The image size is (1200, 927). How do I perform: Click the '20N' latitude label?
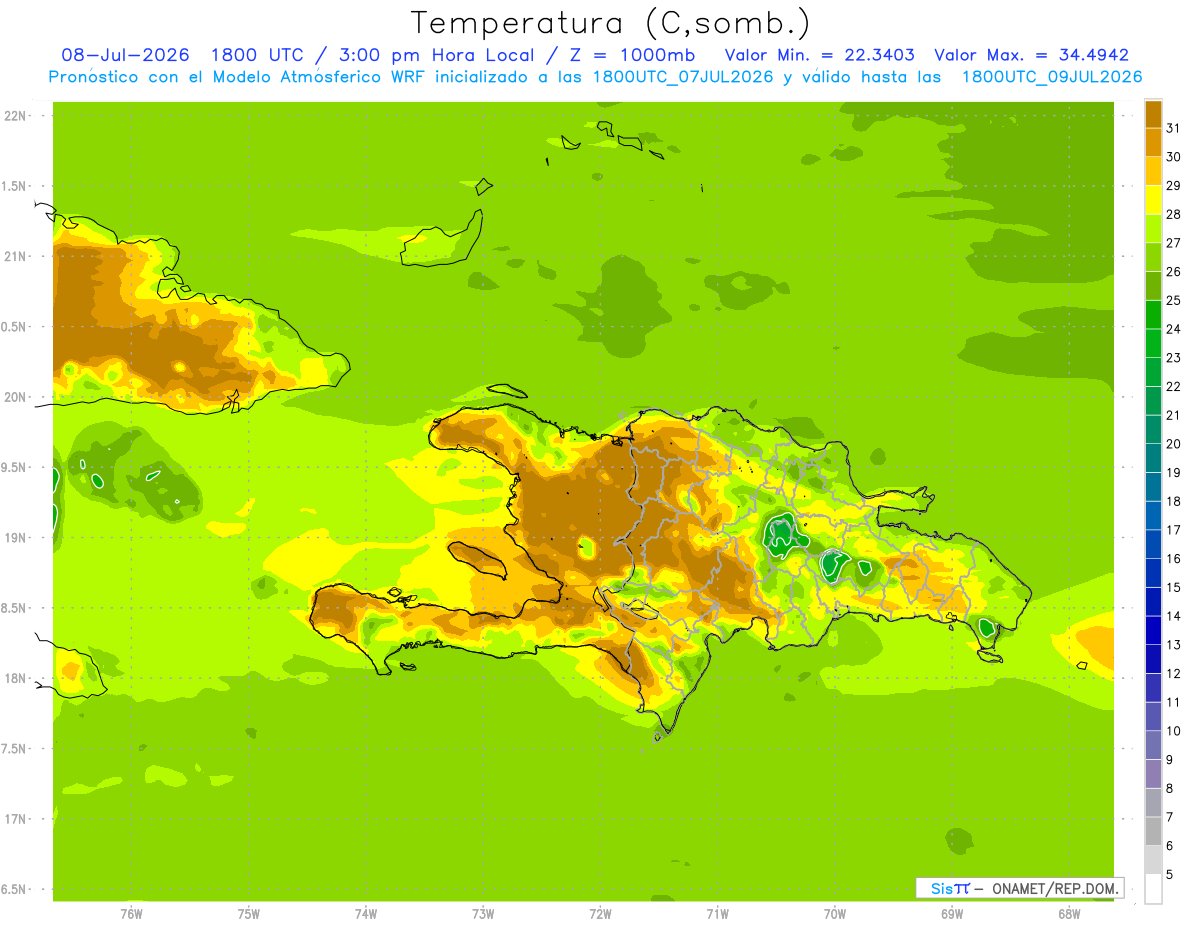[x=15, y=397]
